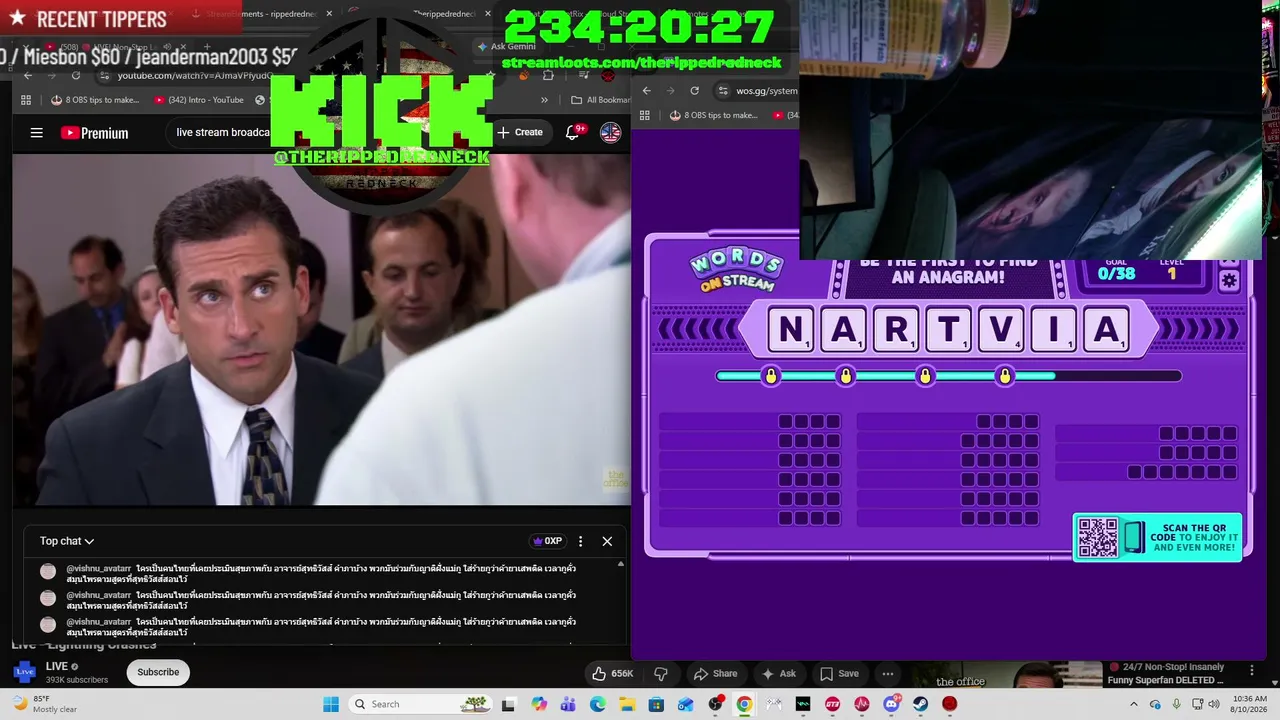Screen dimensions: 1280x720
Task: Click the Ask button under the video
Action: point(779,673)
